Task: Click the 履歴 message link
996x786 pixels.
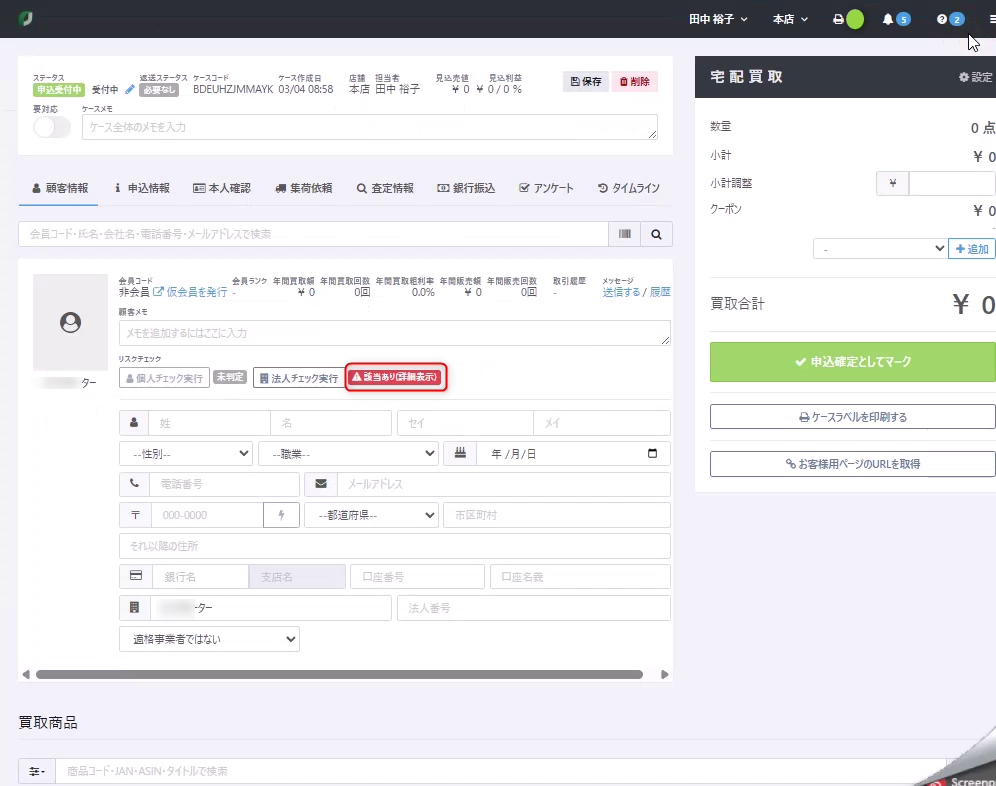Action: (x=660, y=292)
